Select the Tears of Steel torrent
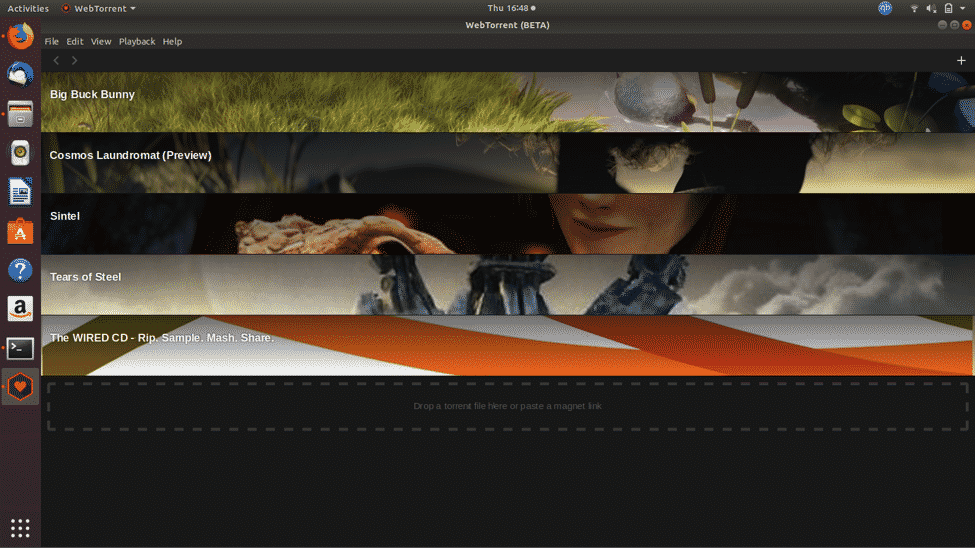Image resolution: width=975 pixels, height=548 pixels. [x=507, y=285]
